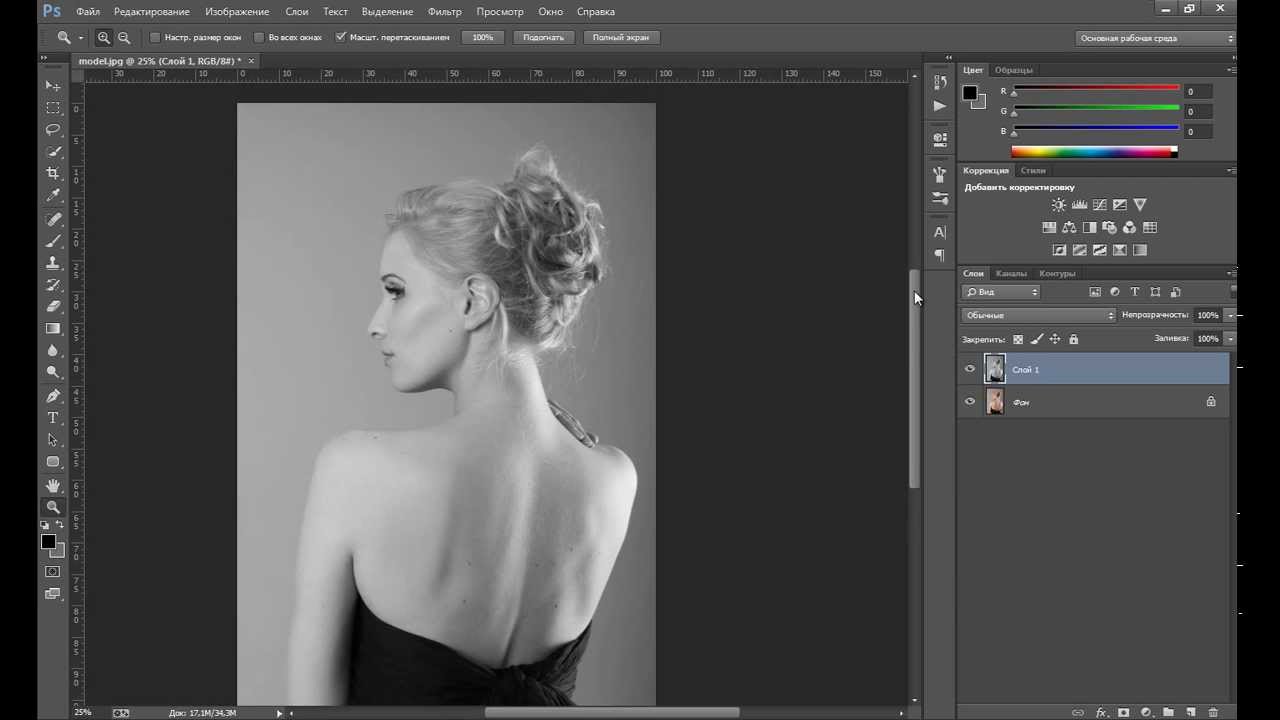The image size is (1280, 720).
Task: Click the zoom in magnifier in options bar
Action: click(103, 38)
